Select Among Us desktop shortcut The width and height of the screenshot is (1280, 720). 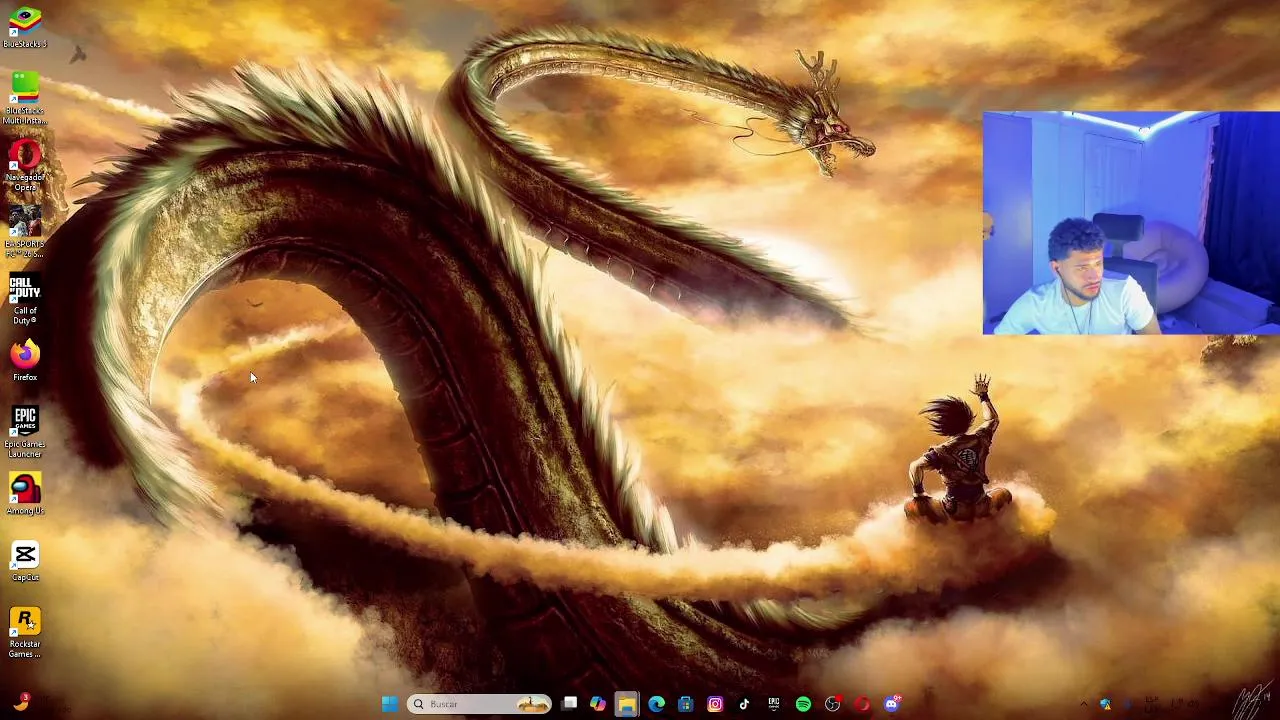[25, 494]
